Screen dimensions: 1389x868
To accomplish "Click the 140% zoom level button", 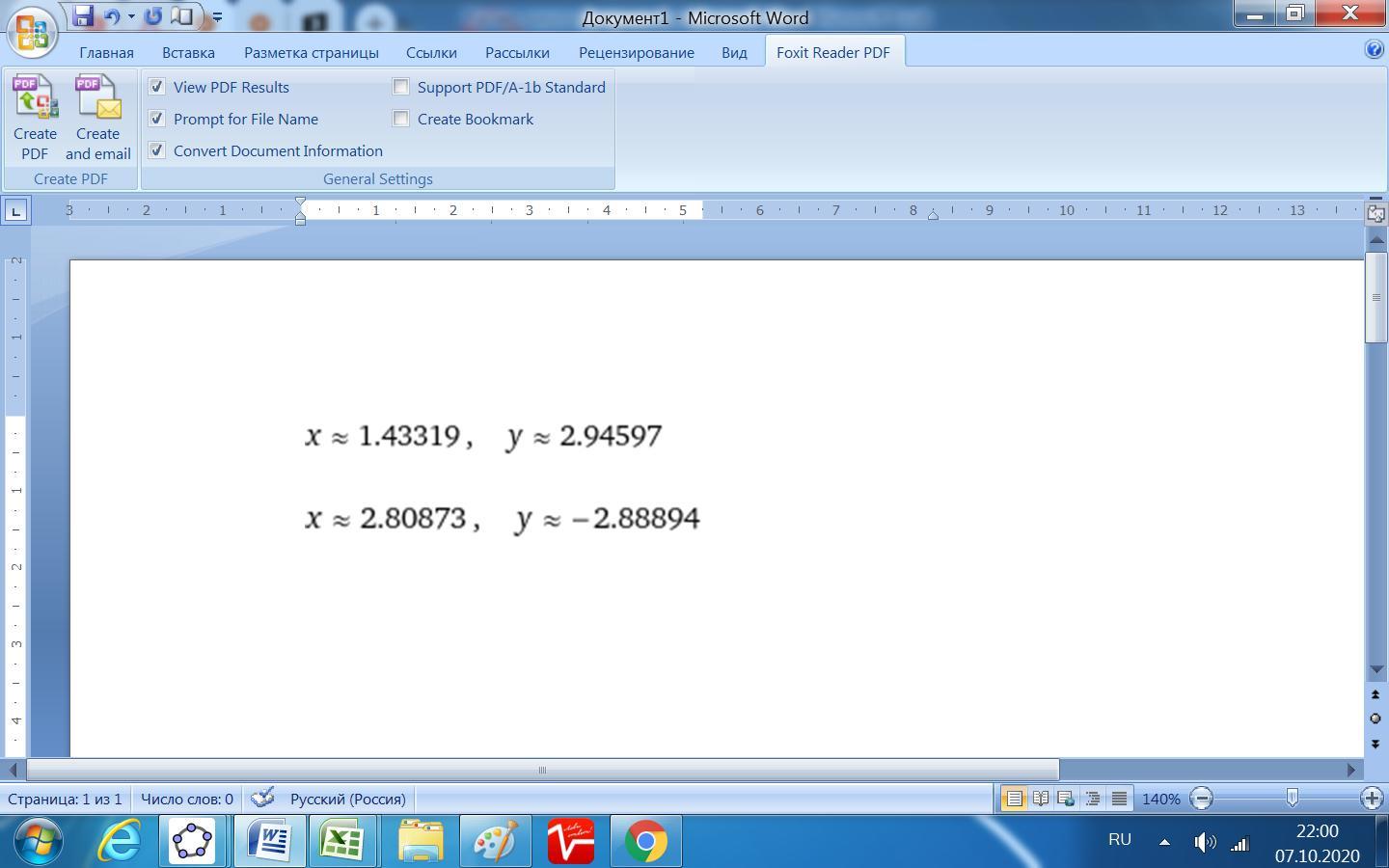I will coord(1160,799).
